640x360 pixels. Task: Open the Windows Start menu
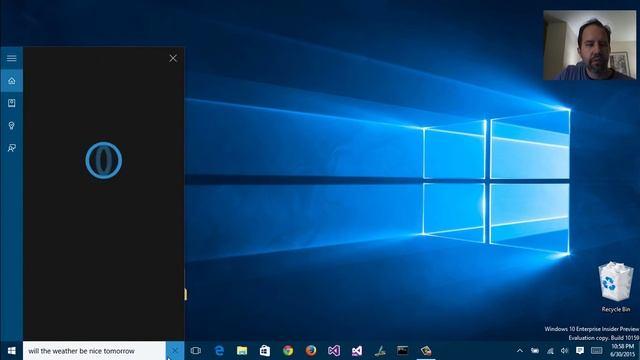click(x=11, y=351)
